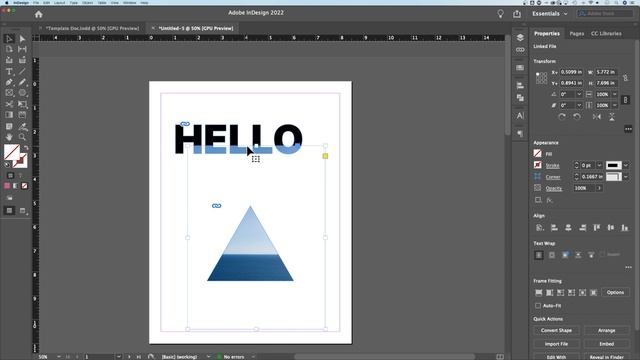
Task: Select the Selection tool arrow
Action: [x=9, y=38]
